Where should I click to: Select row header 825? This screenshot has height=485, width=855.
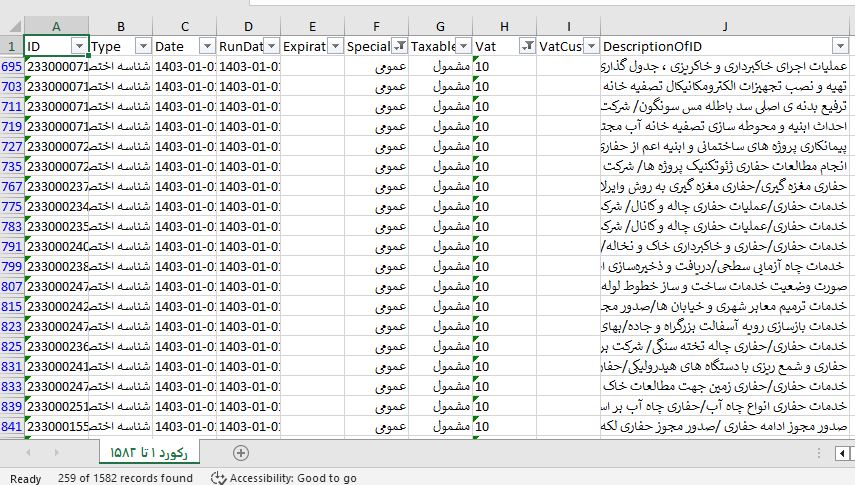point(12,346)
